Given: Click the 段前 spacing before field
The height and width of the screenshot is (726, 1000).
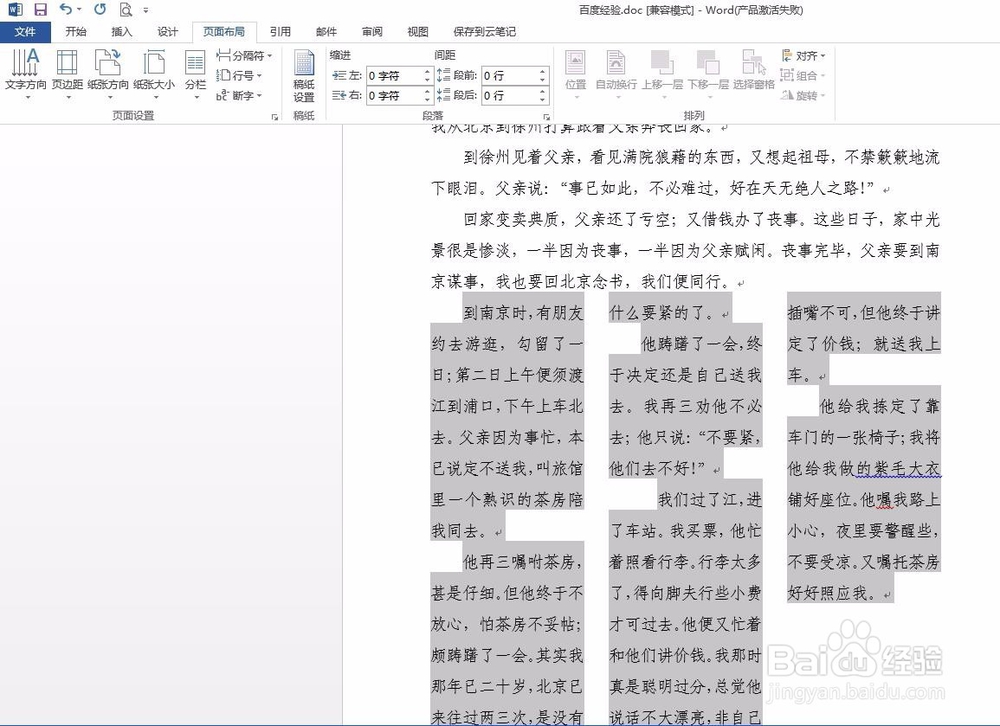Looking at the screenshot, I should 510,75.
